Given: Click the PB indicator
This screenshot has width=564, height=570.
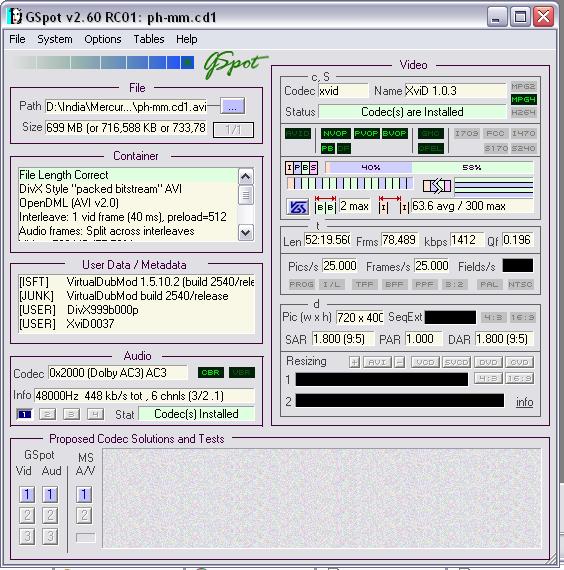Looking at the screenshot, I should click(x=328, y=148).
